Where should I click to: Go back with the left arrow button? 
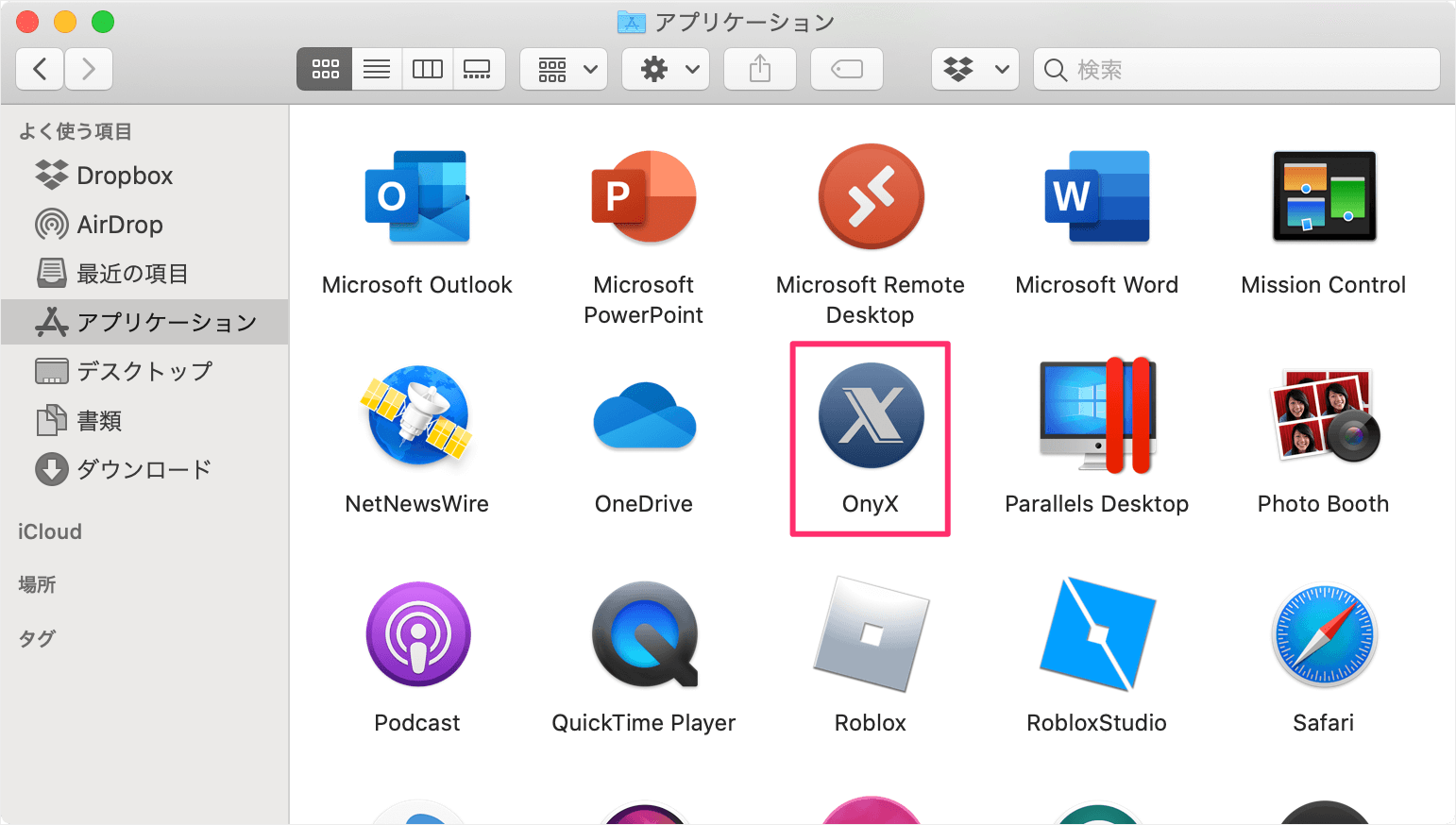tap(40, 69)
